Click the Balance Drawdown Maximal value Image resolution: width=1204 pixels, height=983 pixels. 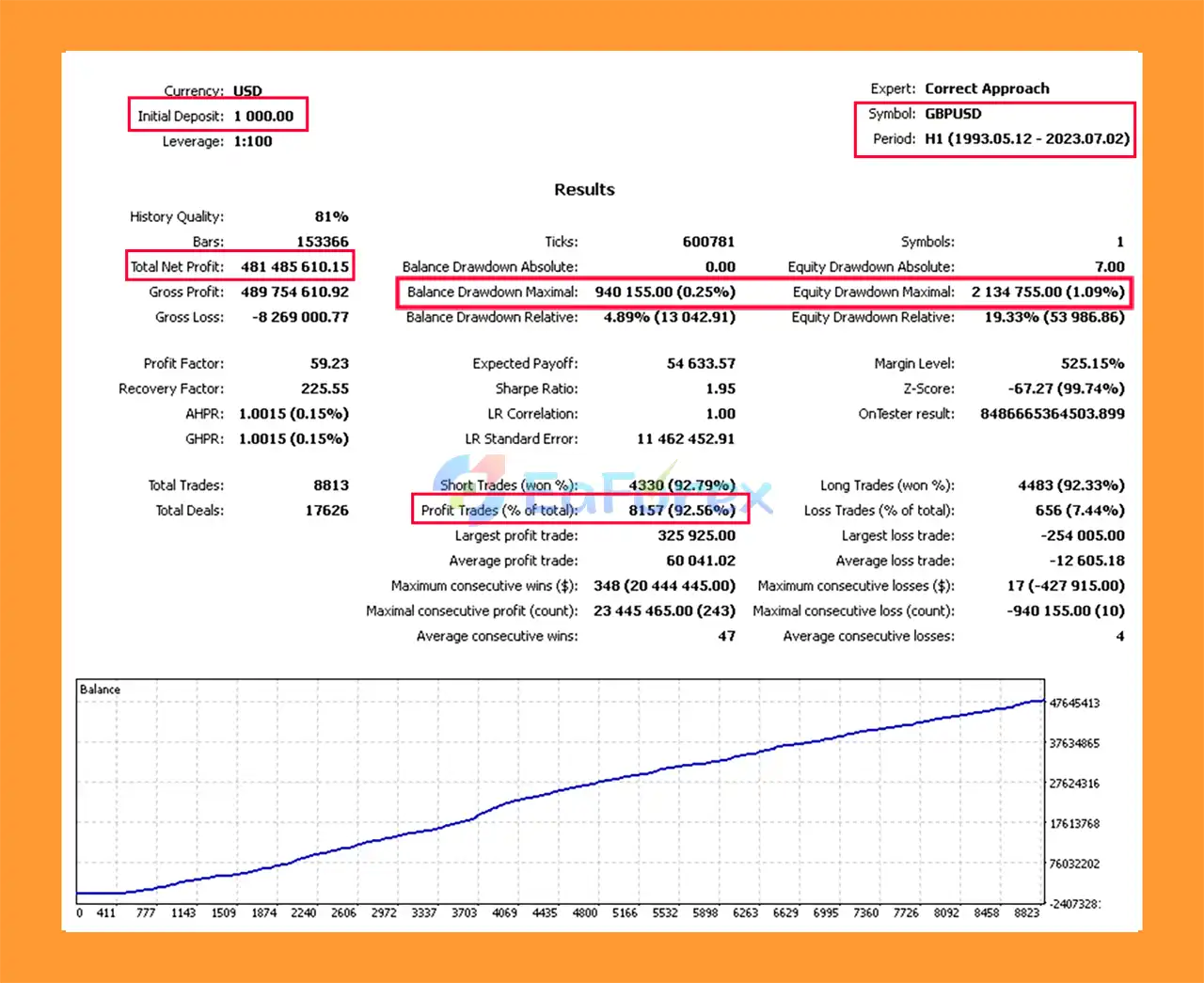point(665,293)
